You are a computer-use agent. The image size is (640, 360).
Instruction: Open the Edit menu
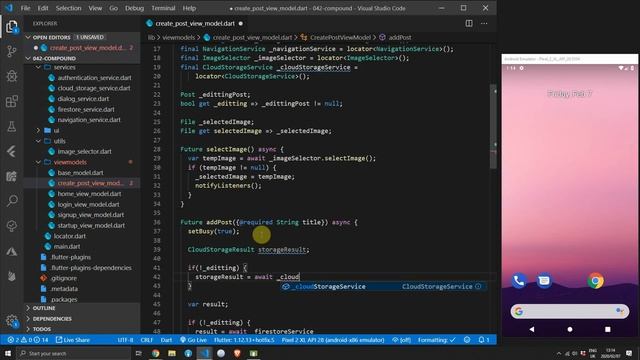(x=43, y=8)
